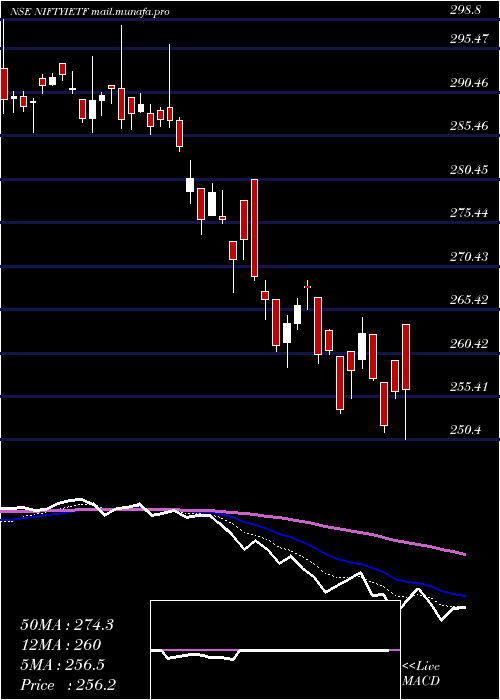The width and height of the screenshot is (500, 700).
Task: Click the 285.46 price axis label
Action: click(468, 126)
